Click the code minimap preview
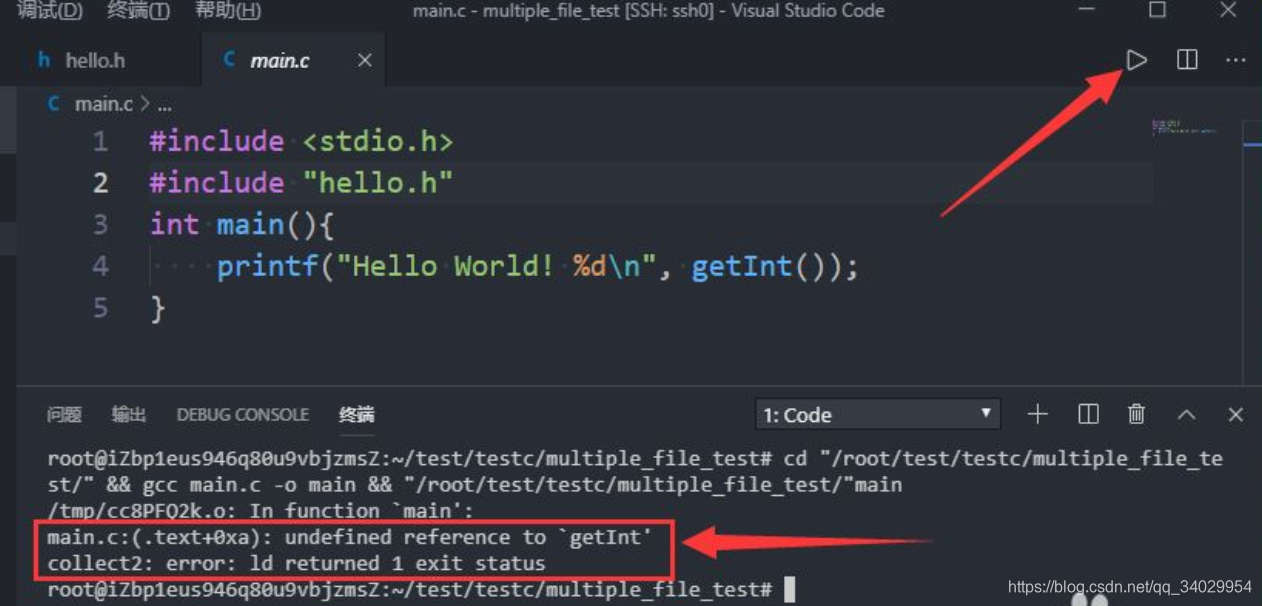 coord(1185,128)
